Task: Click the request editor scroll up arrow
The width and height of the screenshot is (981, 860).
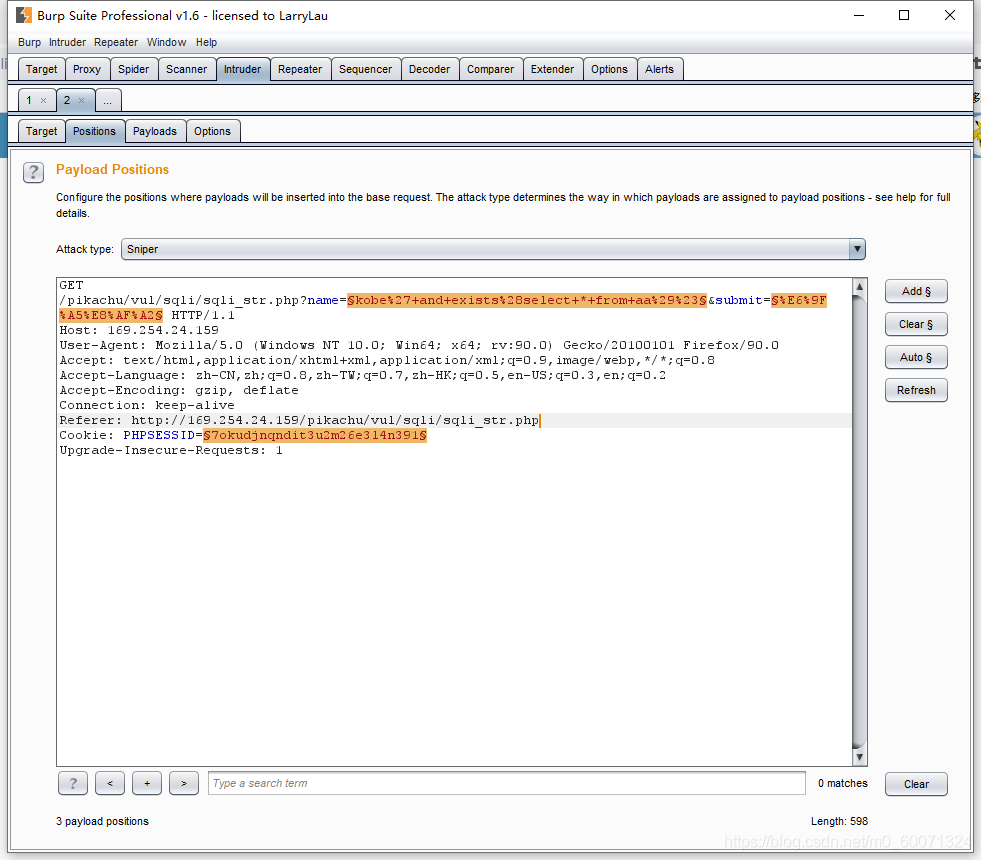Action: coord(860,286)
